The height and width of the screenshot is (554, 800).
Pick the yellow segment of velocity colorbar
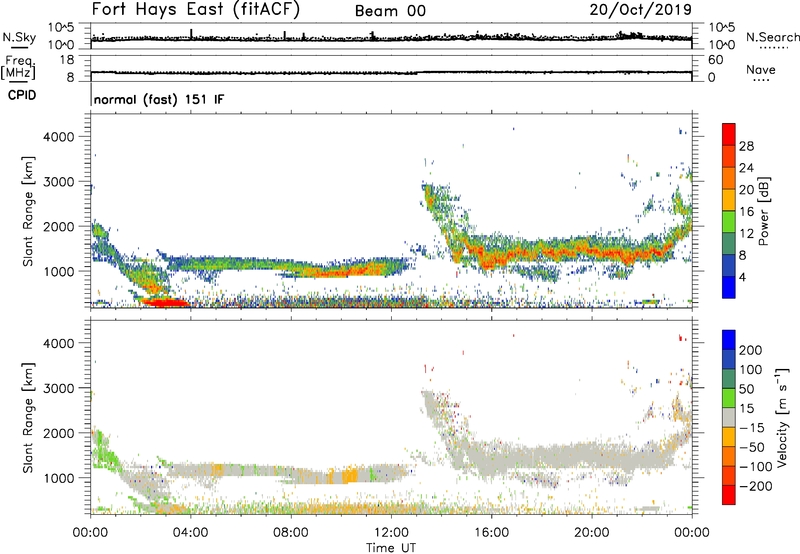729,437
